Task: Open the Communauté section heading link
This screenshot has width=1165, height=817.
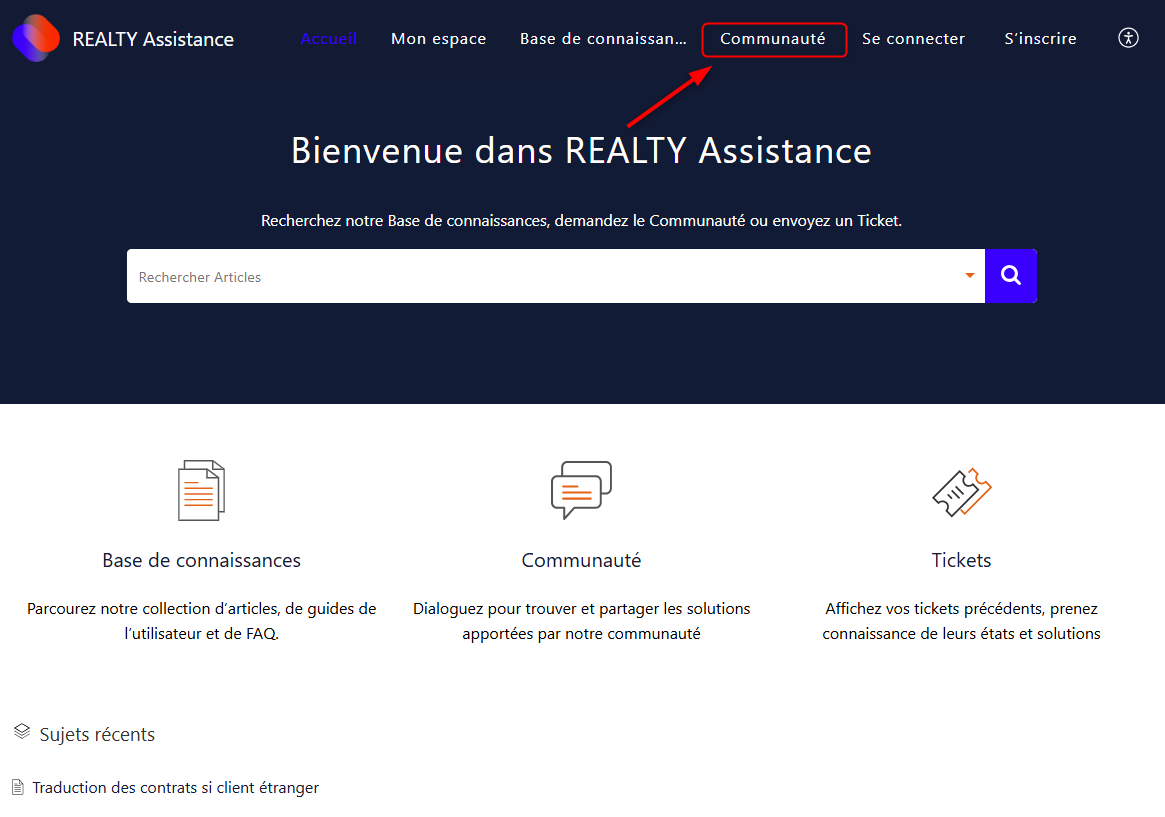Action: [581, 560]
